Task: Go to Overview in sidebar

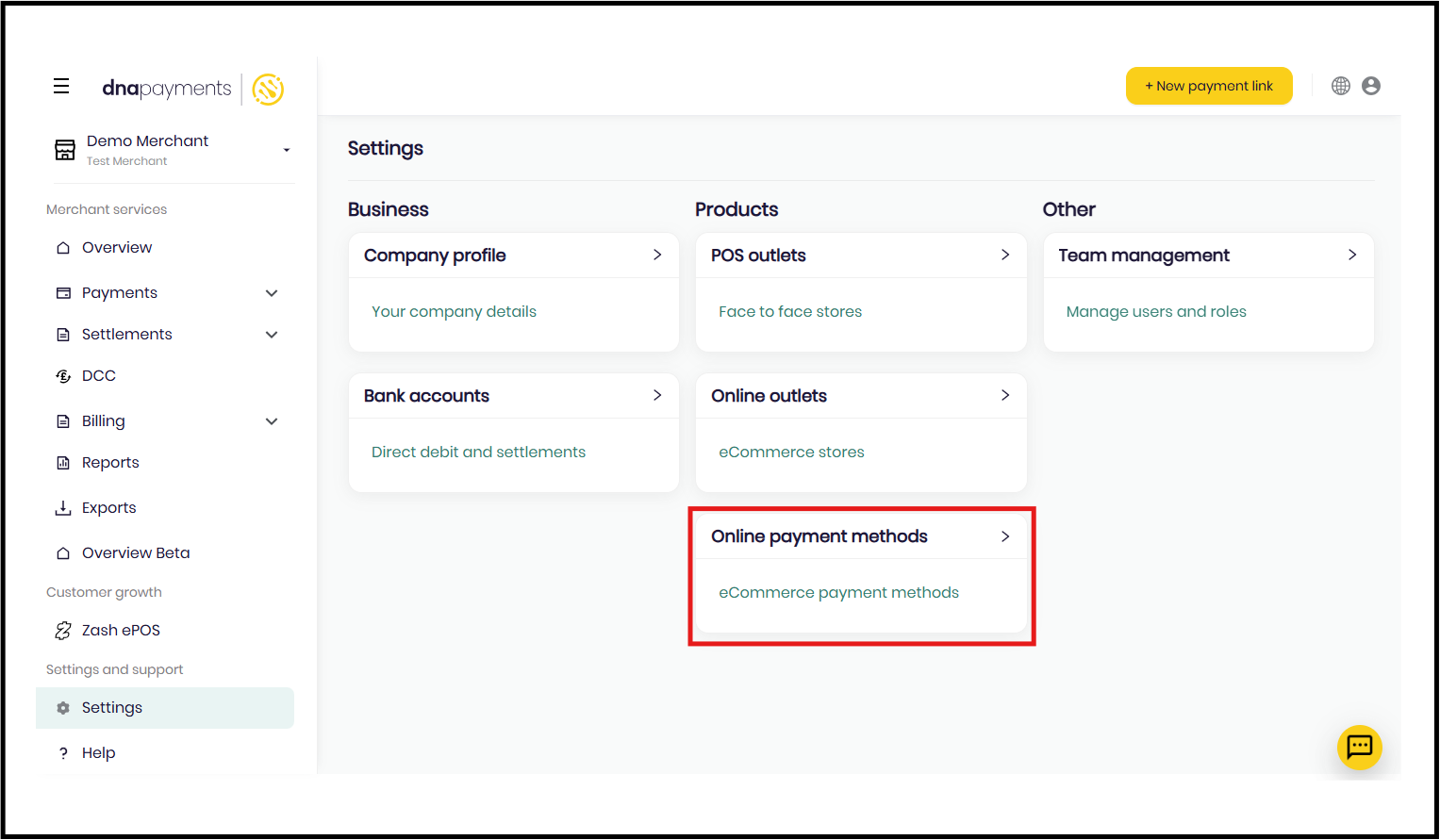Action: (x=117, y=248)
